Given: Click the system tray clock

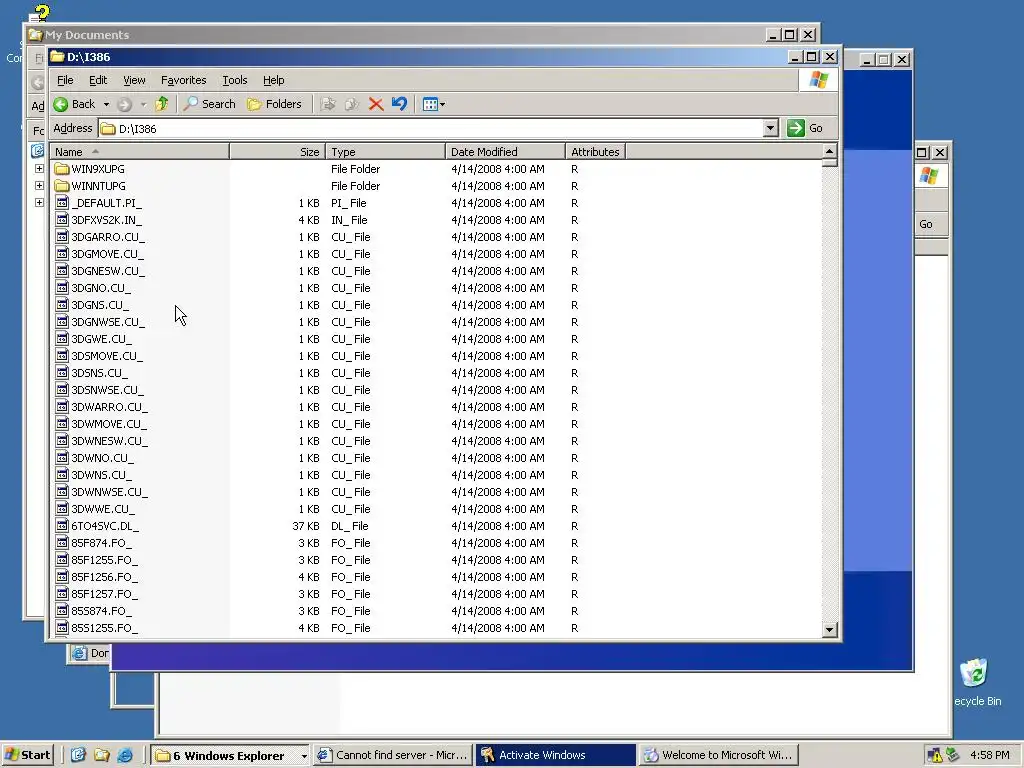Looking at the screenshot, I should click(x=989, y=755).
